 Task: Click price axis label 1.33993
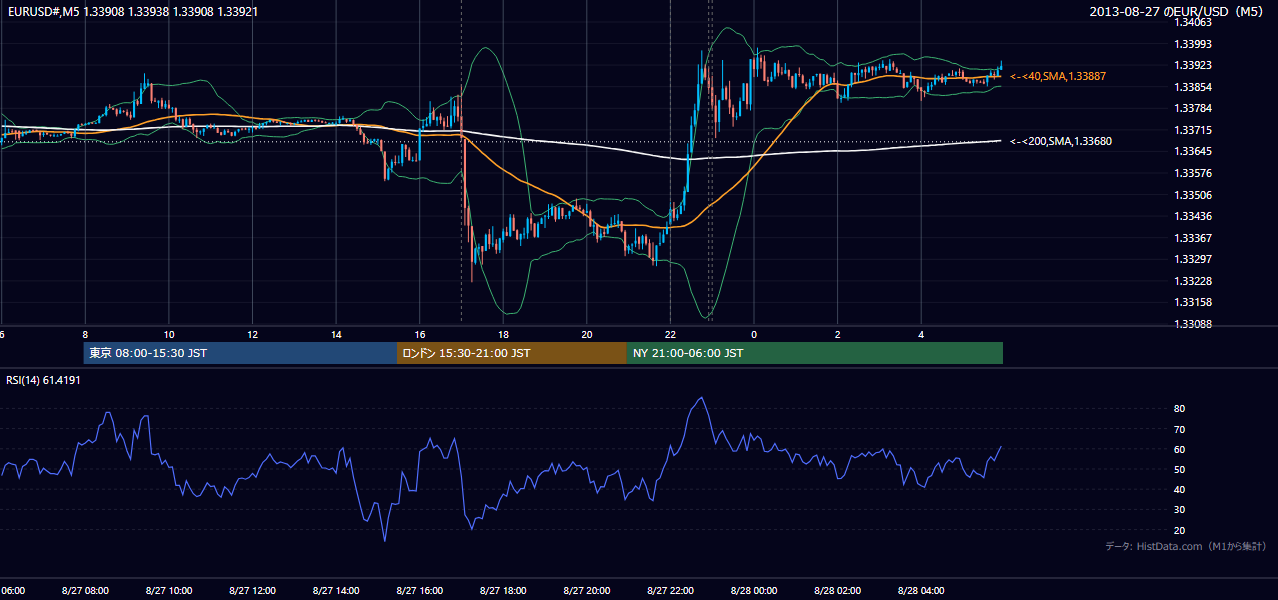(x=1193, y=44)
